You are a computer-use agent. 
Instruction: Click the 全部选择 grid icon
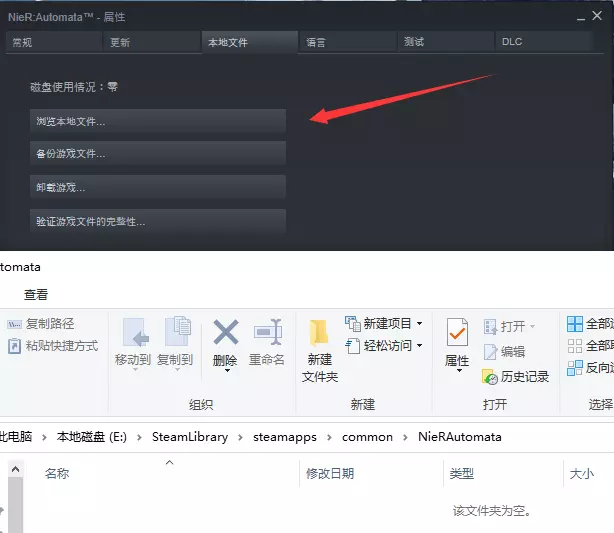coord(575,324)
